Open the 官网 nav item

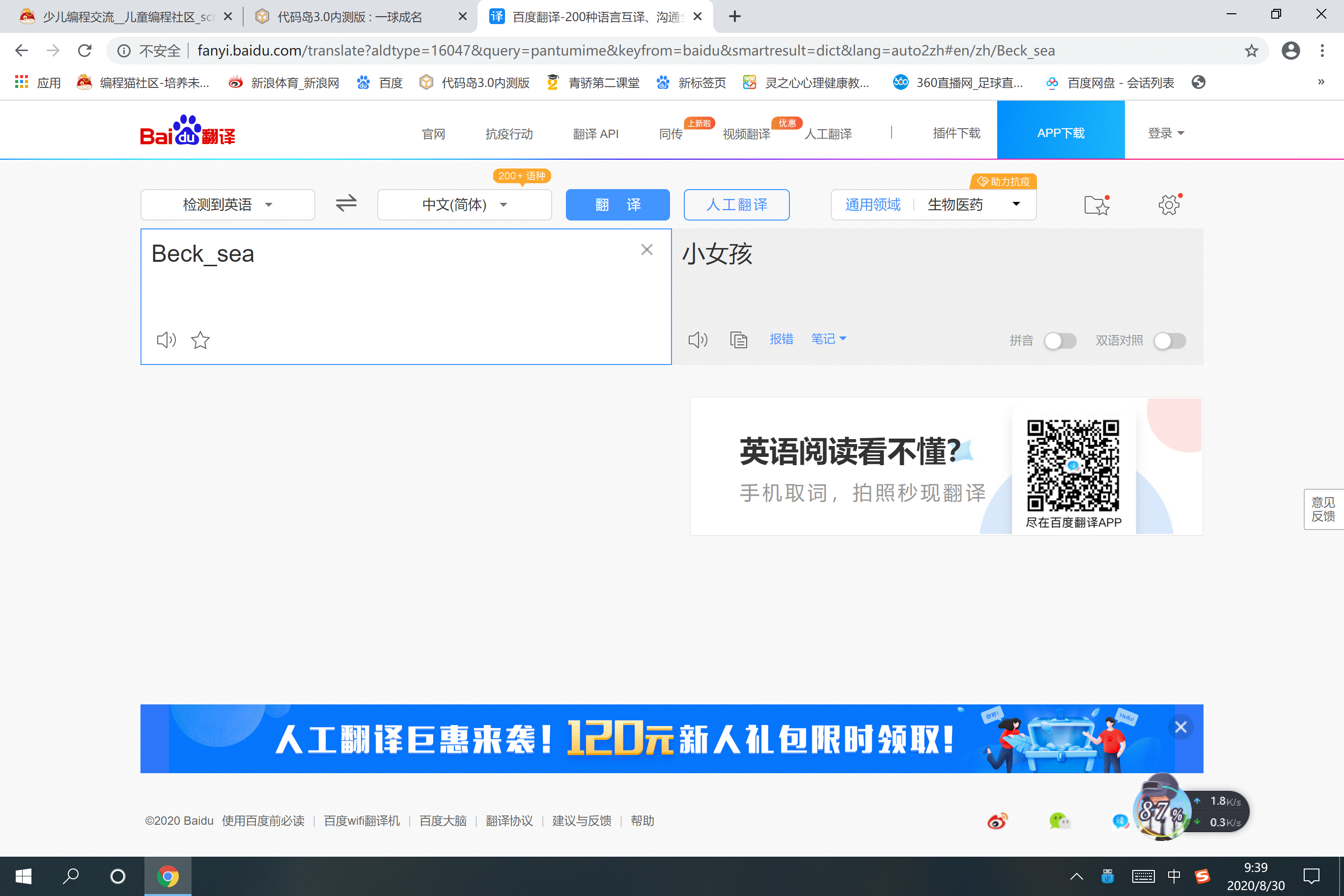[x=433, y=134]
